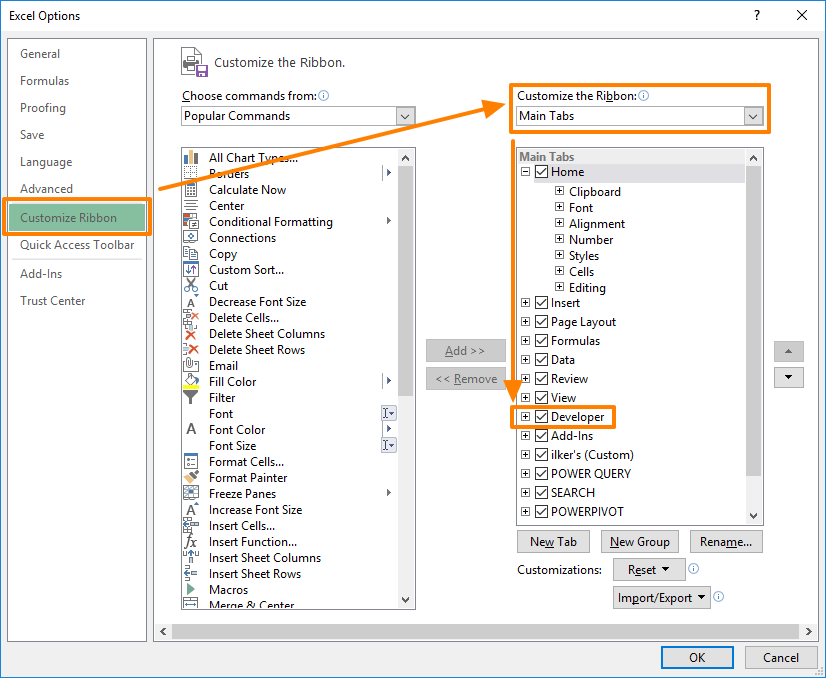The width and height of the screenshot is (826, 678).
Task: Click the Macros command icon
Action: (x=191, y=589)
